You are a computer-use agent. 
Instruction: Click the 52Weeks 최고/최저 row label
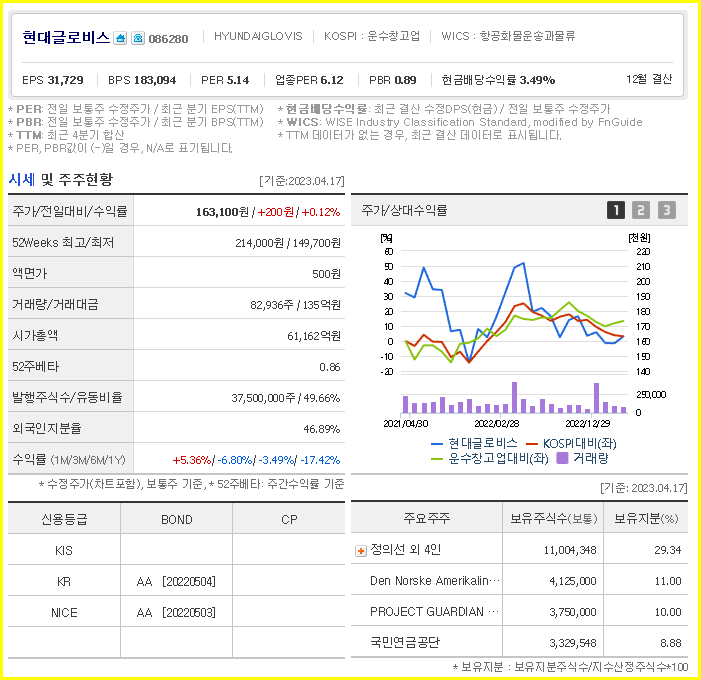63,242
